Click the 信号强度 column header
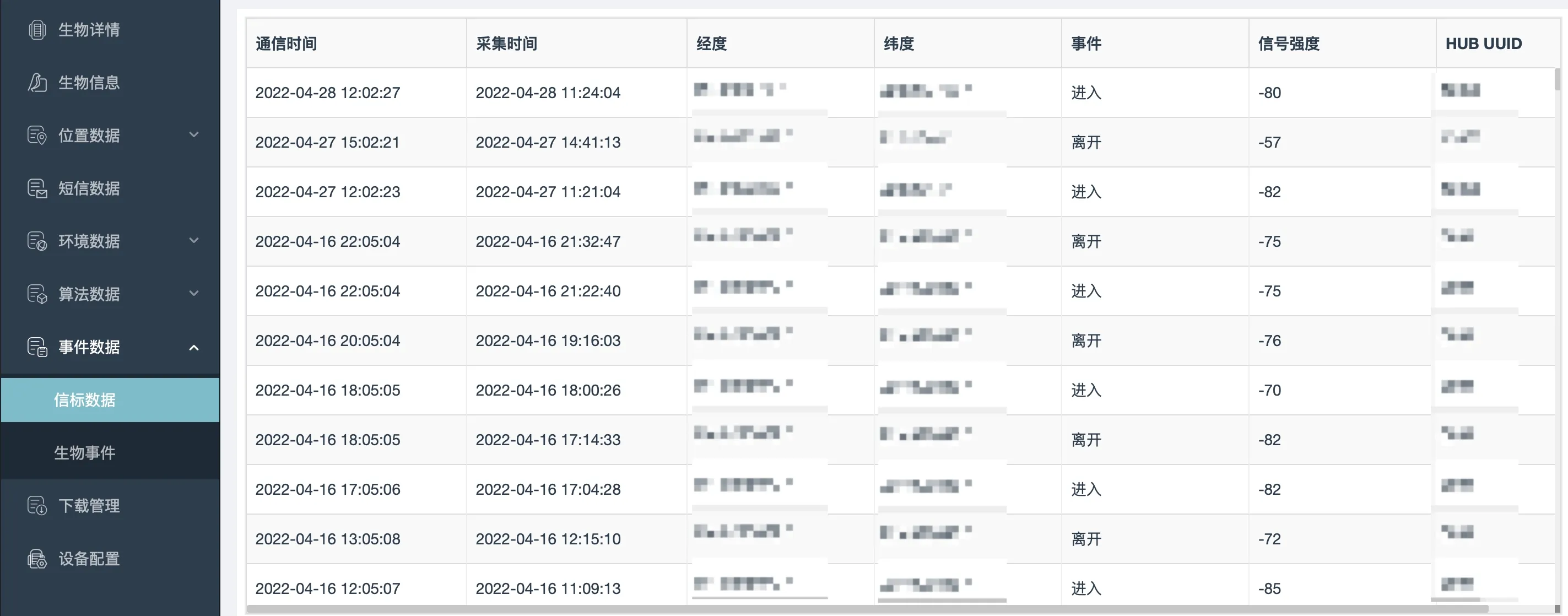Image resolution: width=1568 pixels, height=616 pixels. pyautogui.click(x=1289, y=44)
